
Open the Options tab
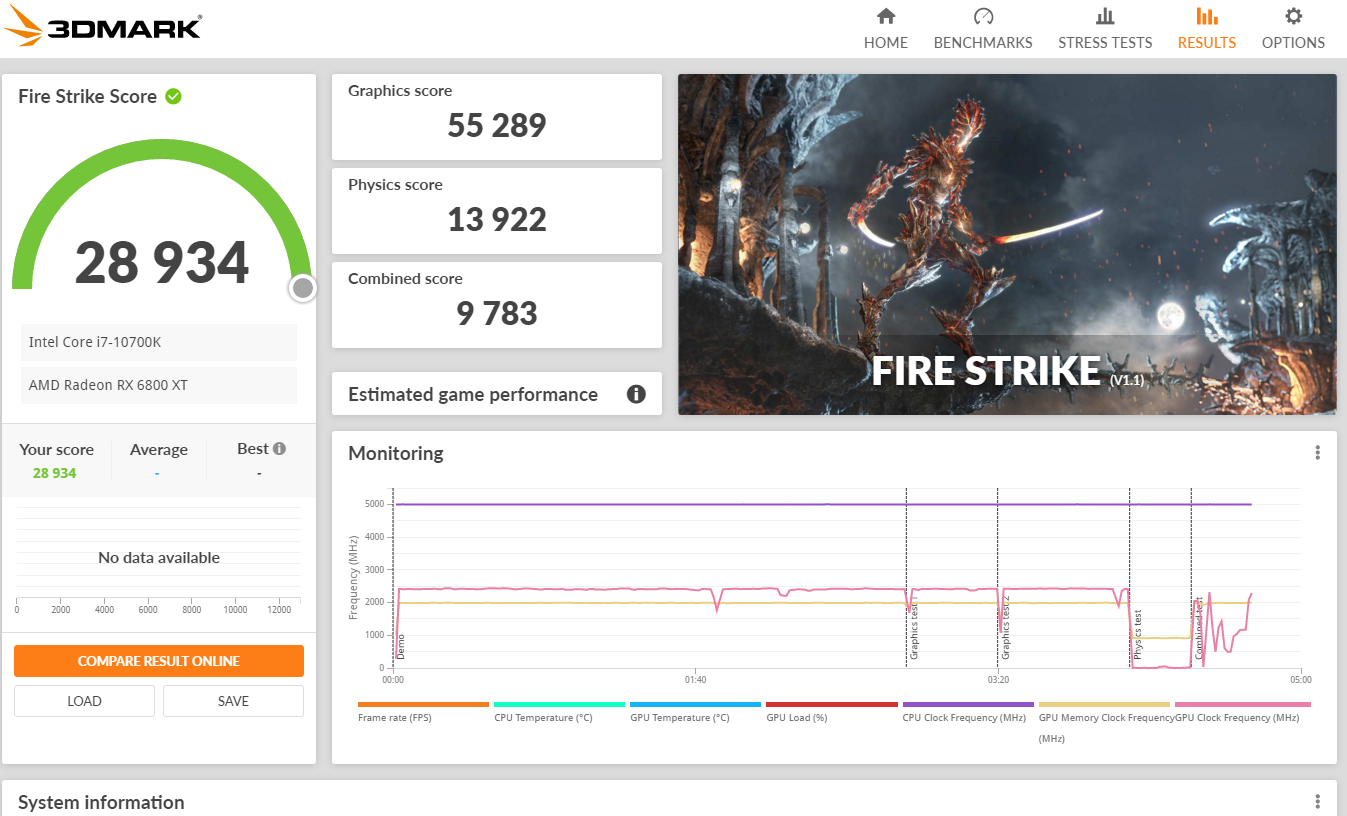tap(1293, 29)
